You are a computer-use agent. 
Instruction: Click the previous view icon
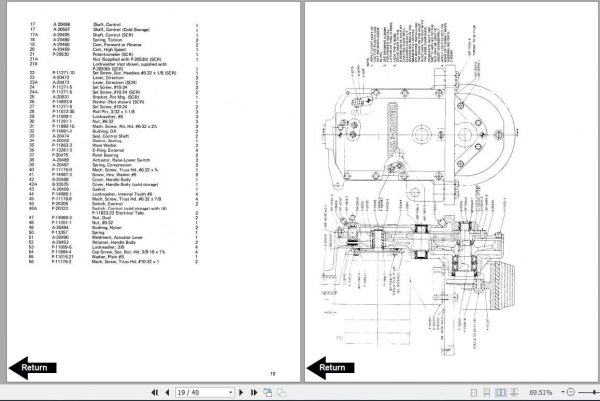(x=268, y=392)
